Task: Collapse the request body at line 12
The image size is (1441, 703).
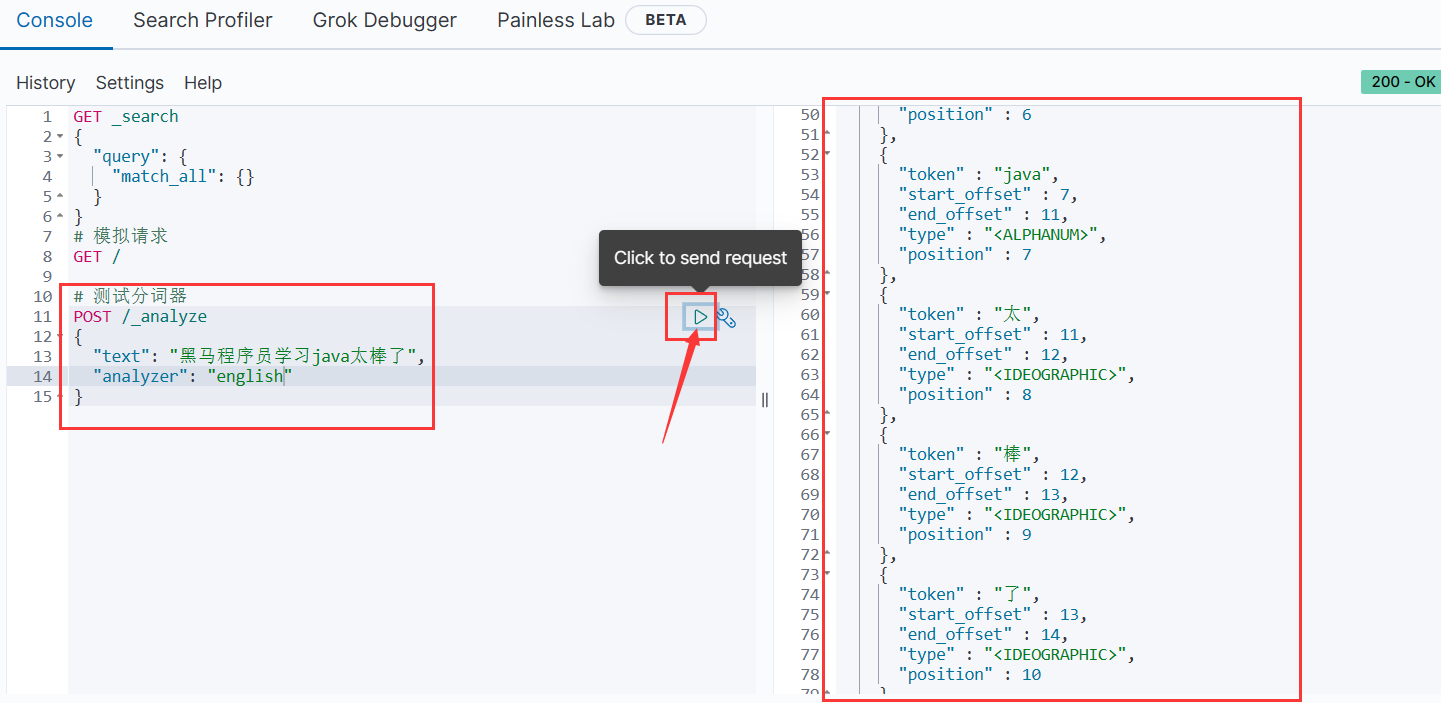Action: [60, 337]
